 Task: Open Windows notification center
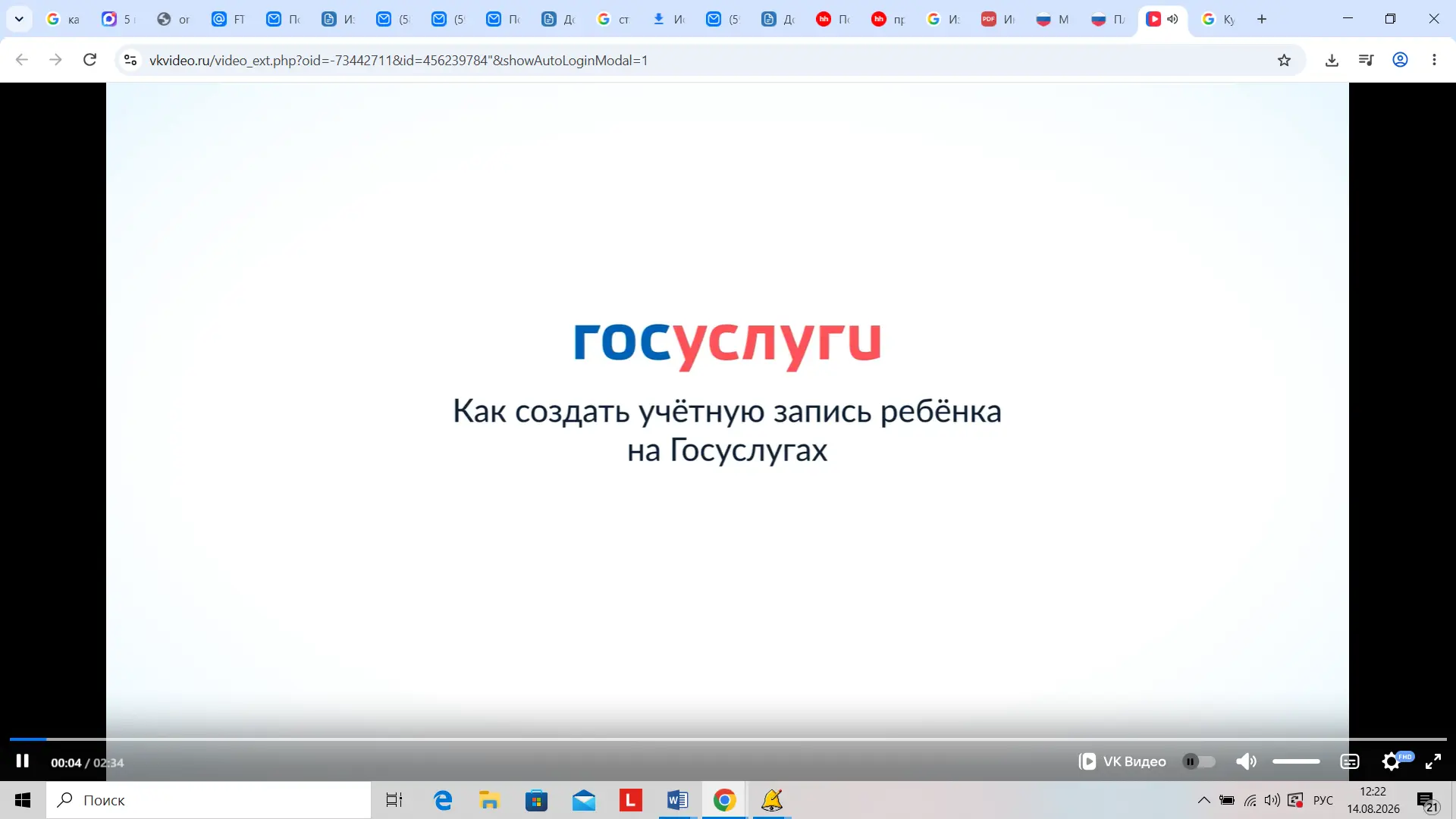tap(1427, 801)
